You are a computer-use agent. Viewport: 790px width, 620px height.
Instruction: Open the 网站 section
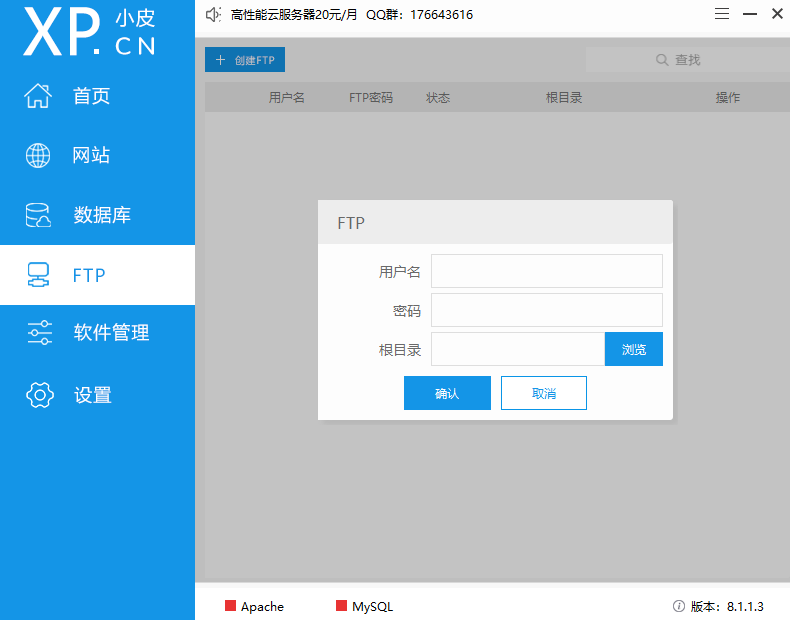91,155
